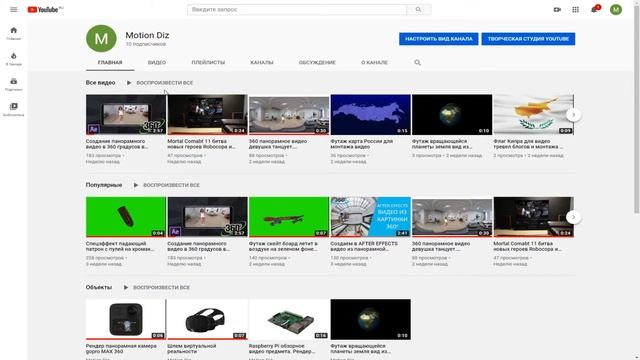Open rotating Earth thumbnail in Все видео row
Viewport: 640px width, 360px height.
[452, 115]
